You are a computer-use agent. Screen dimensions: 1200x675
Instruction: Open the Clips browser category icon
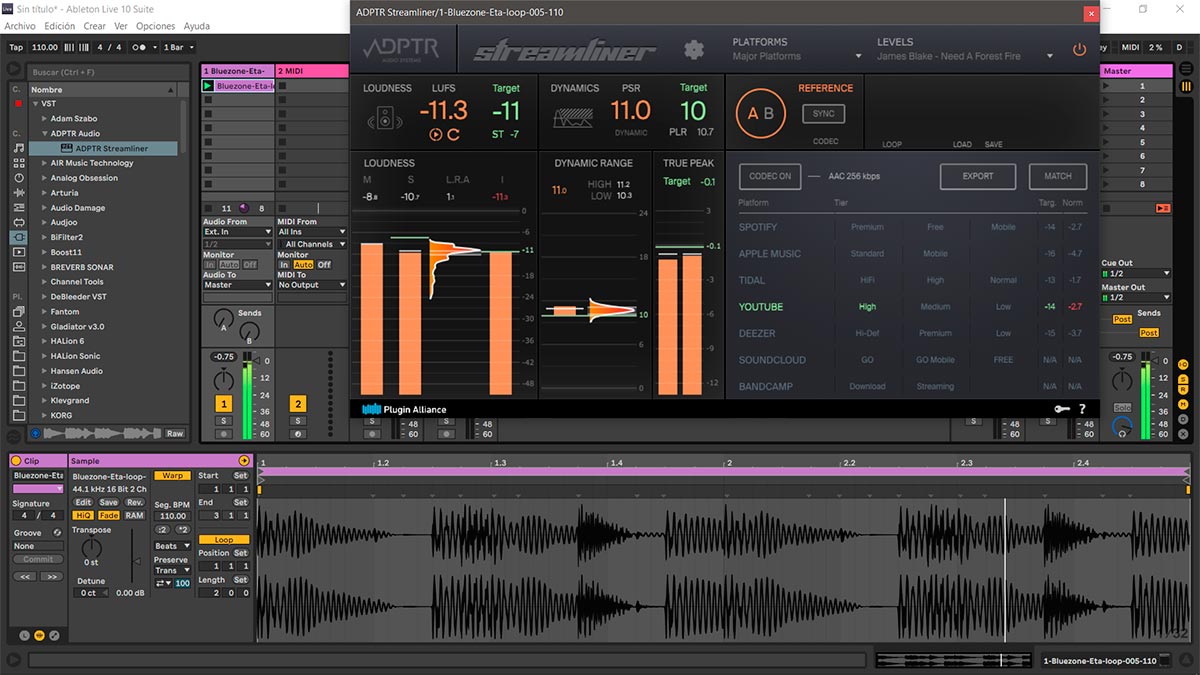[x=18, y=252]
